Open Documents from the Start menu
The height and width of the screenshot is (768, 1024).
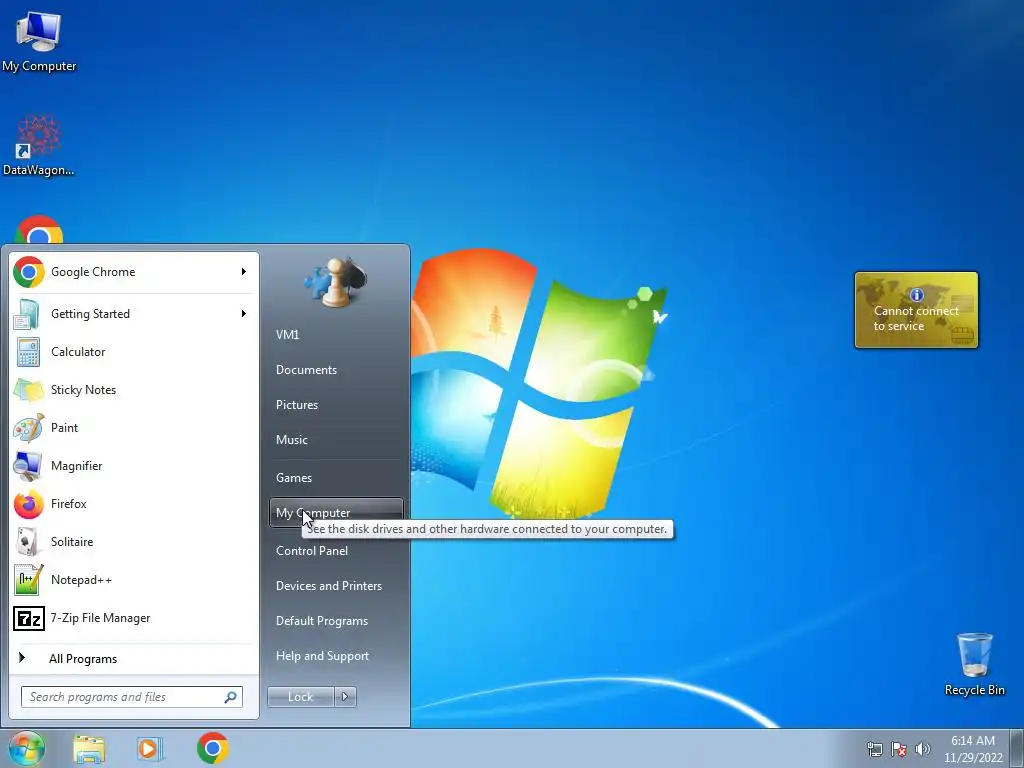pos(306,370)
